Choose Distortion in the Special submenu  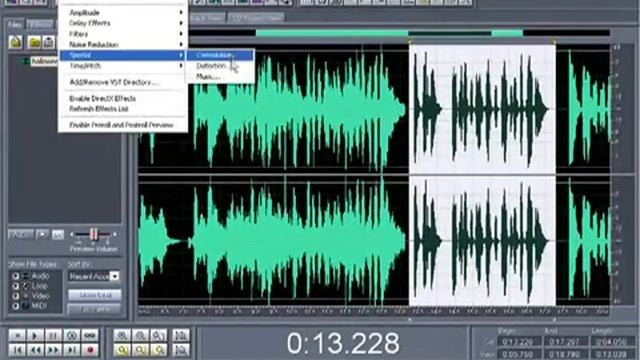click(x=220, y=66)
